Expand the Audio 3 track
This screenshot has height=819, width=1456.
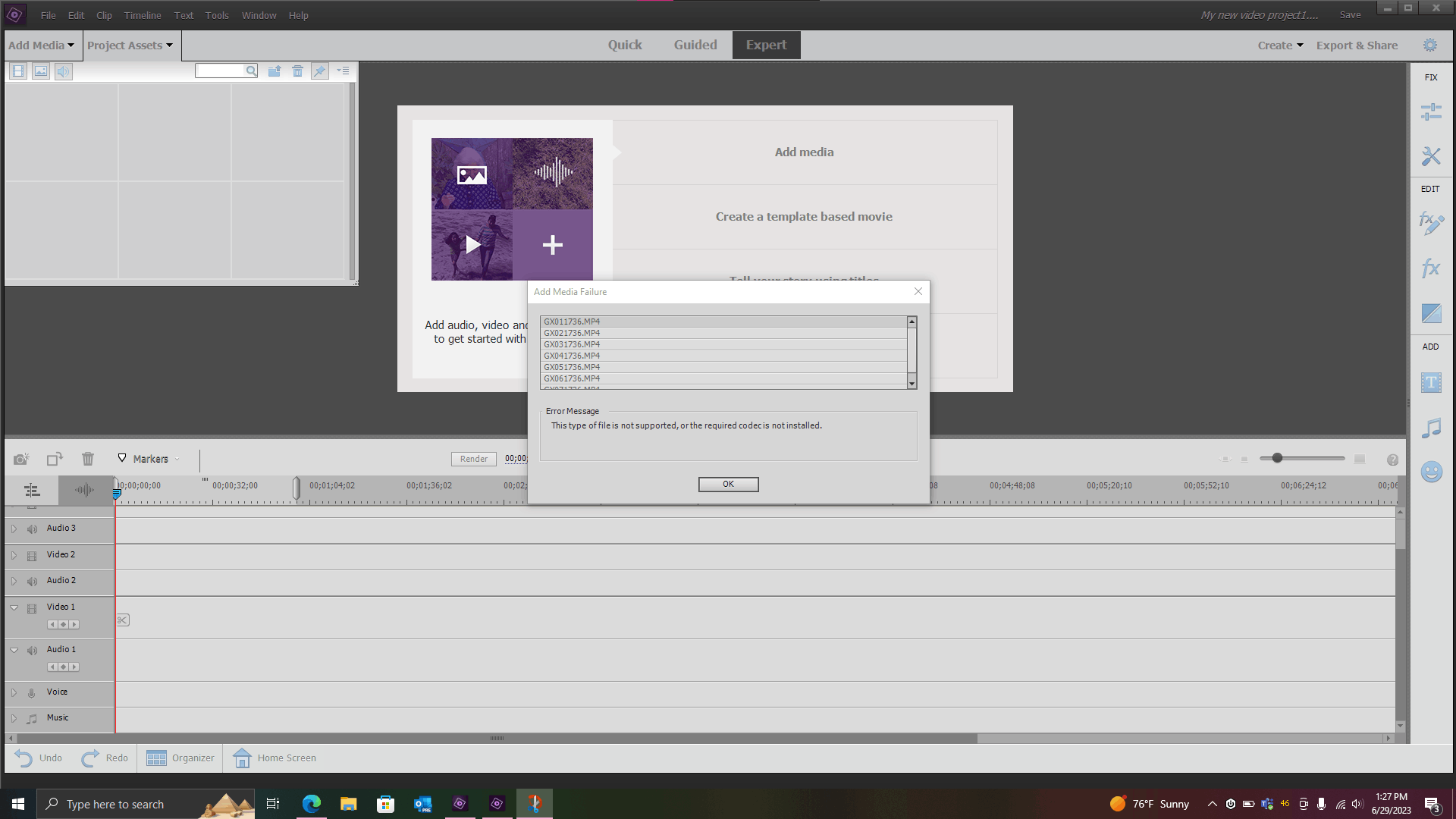(14, 529)
